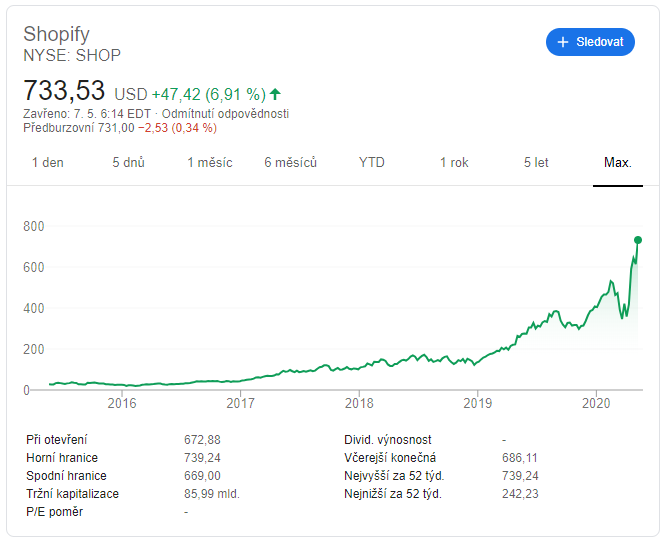Click the green up arrow next to percent change
665x545 pixels.
tap(275, 94)
